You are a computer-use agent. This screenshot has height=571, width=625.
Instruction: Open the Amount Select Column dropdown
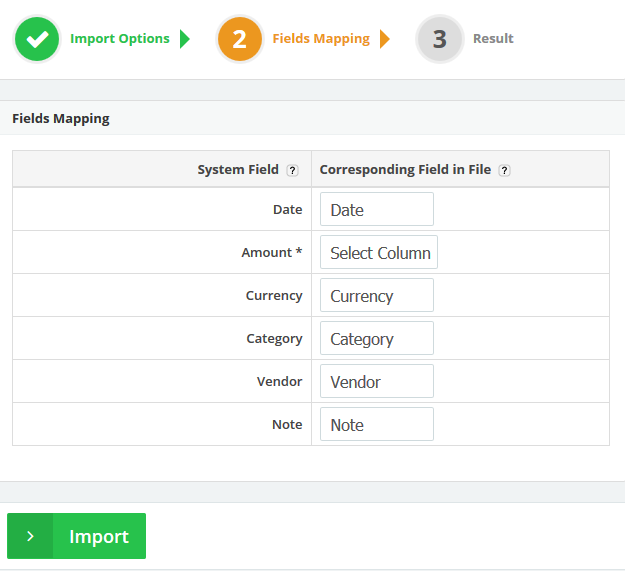[379, 253]
